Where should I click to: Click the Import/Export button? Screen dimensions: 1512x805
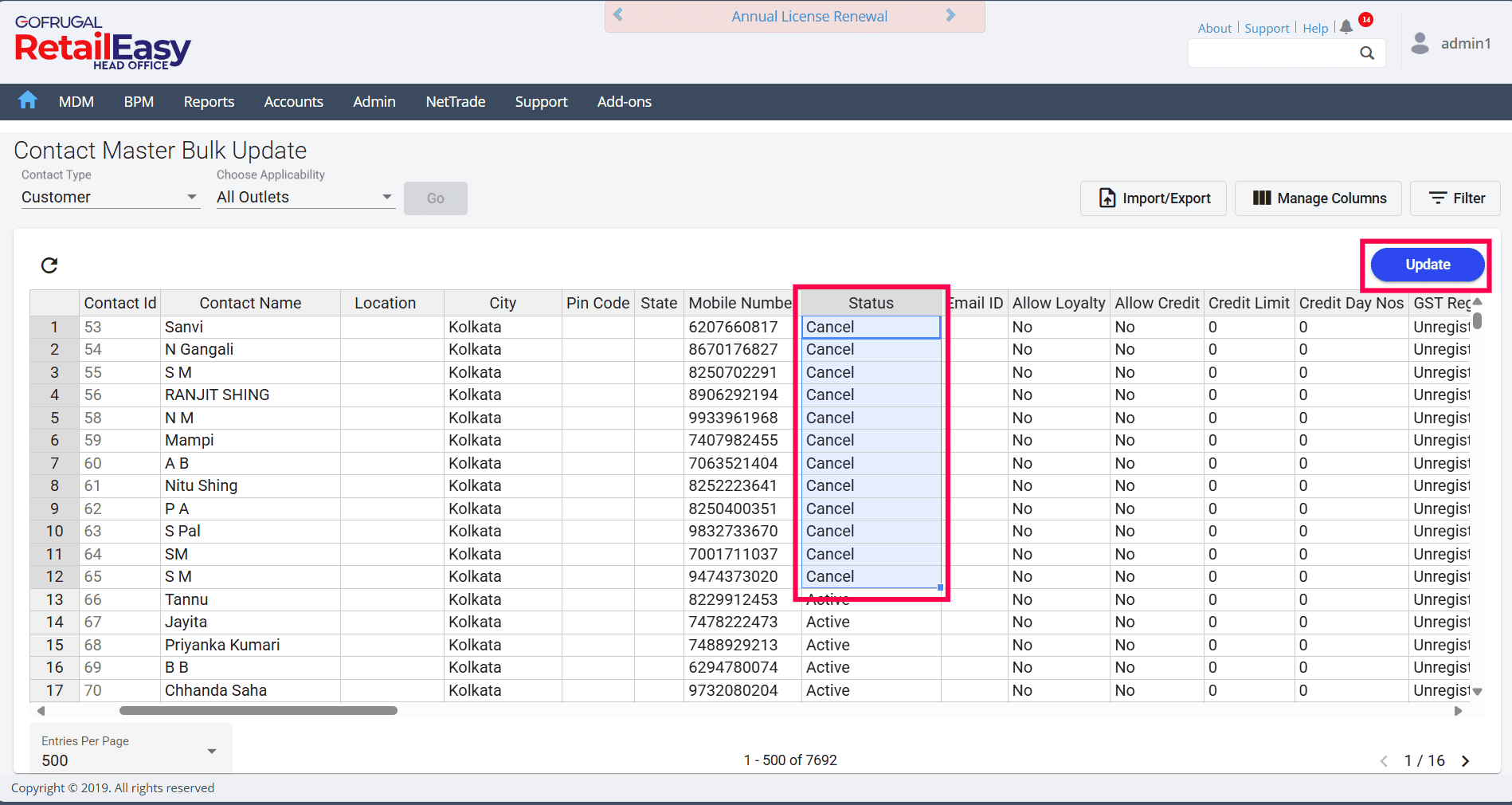coord(1154,198)
